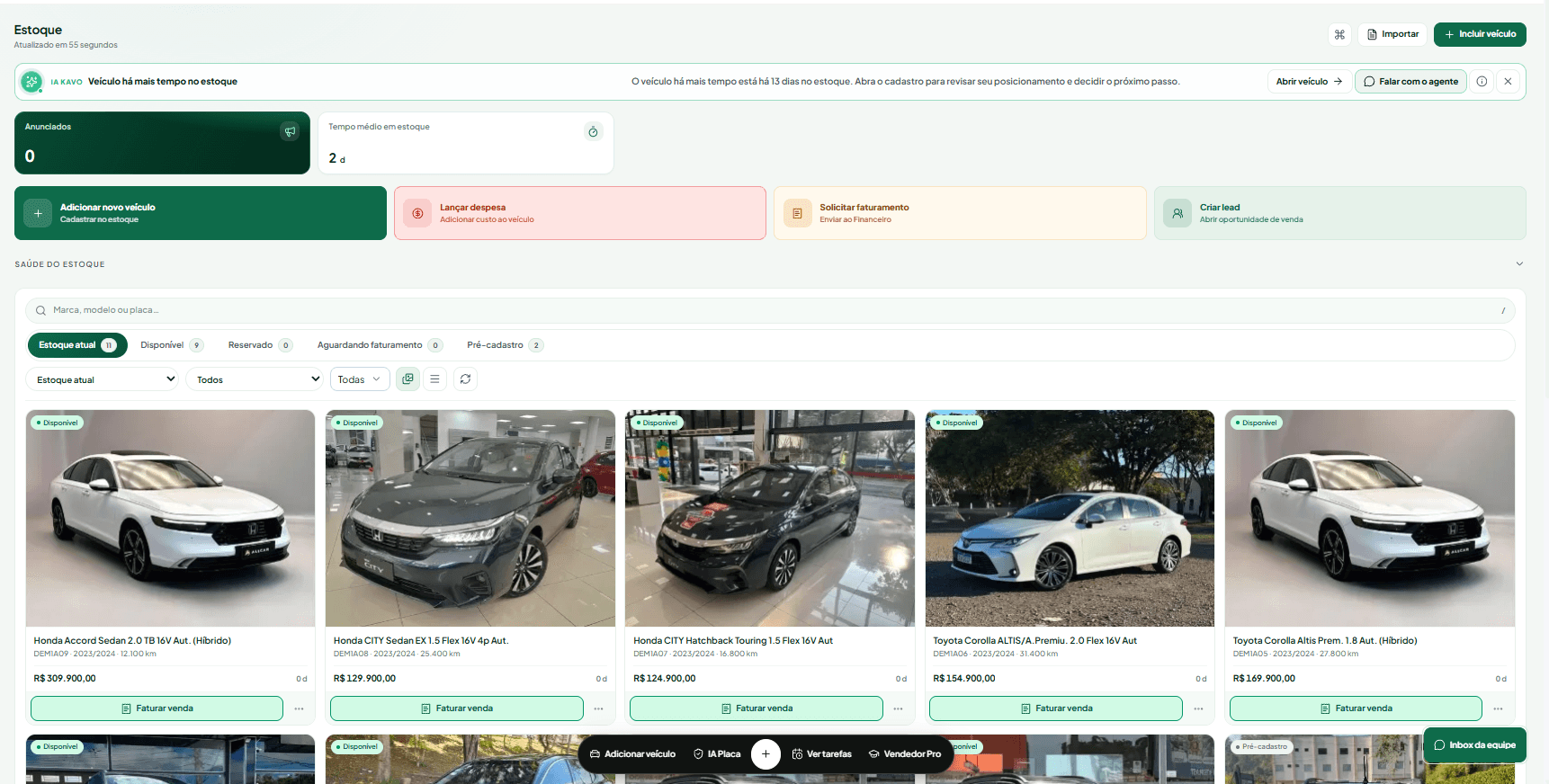Open Vendedor Pro in the bottom toolbar
Image resolution: width=1549 pixels, height=784 pixels.
(x=904, y=754)
